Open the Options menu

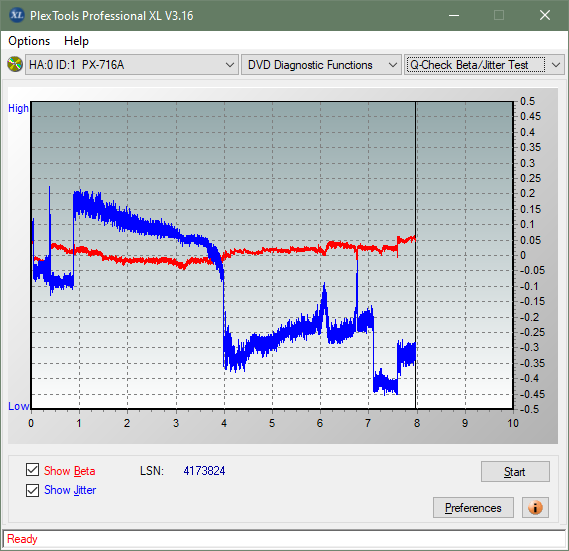point(29,41)
